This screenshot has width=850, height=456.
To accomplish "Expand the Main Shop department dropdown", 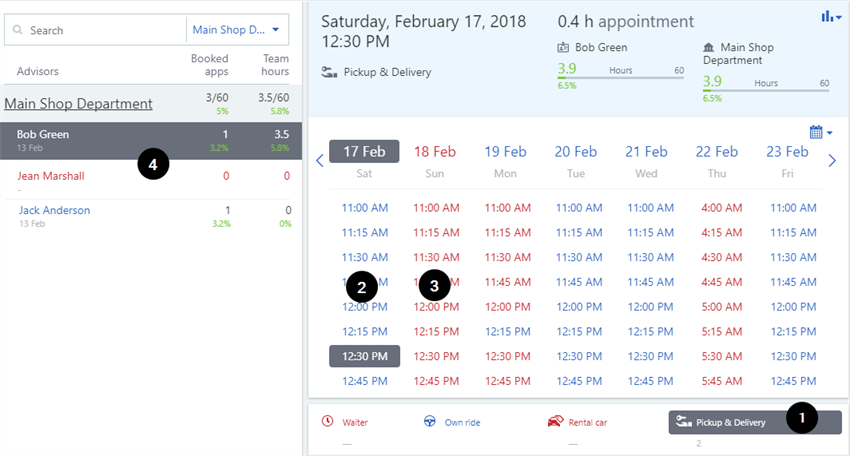I will (238, 31).
